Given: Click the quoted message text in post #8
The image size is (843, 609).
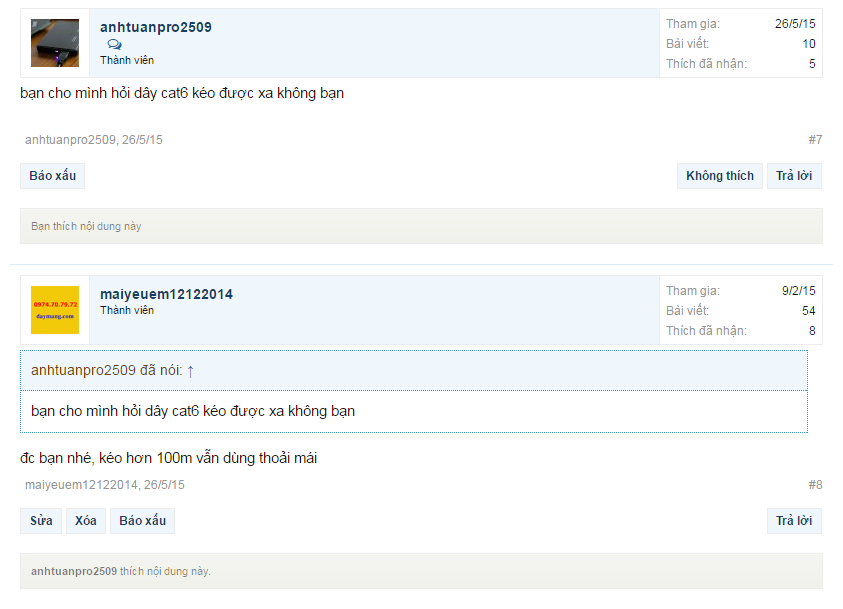Looking at the screenshot, I should pyautogui.click(x=193, y=411).
